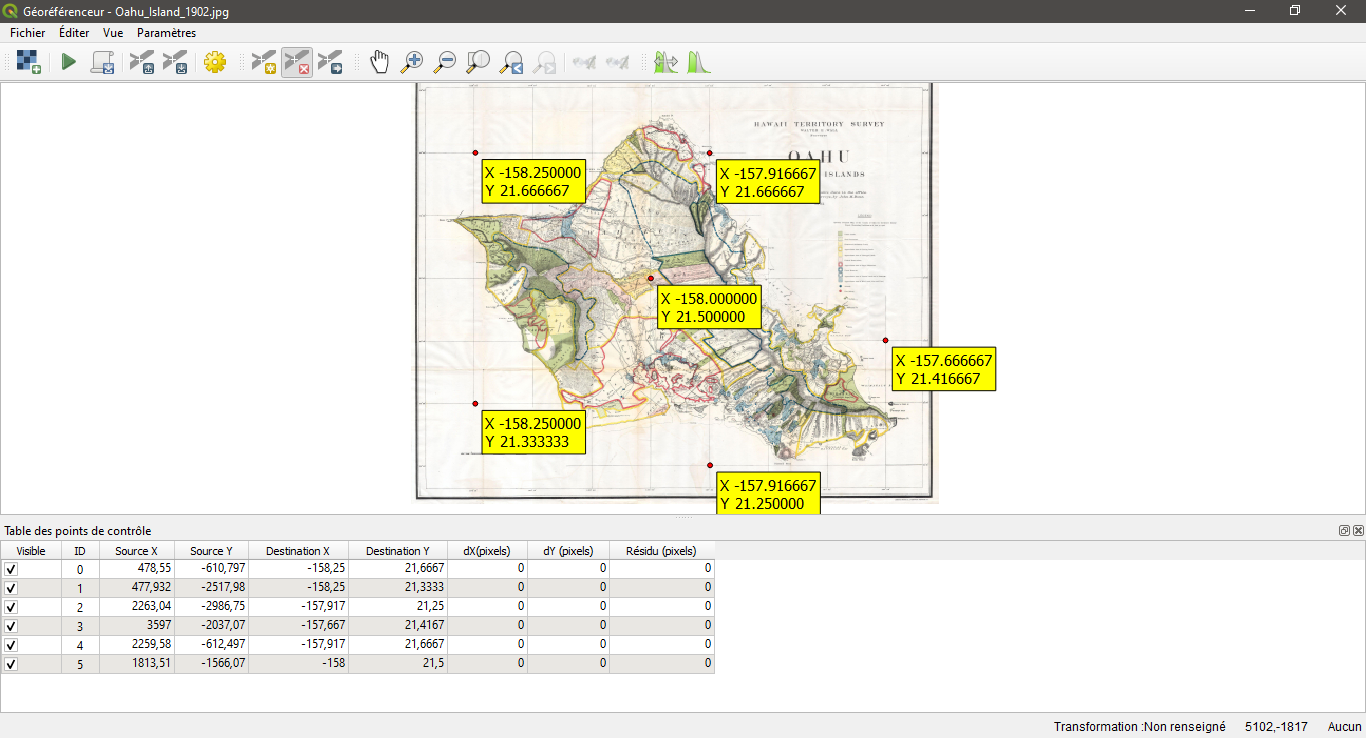Click Destination Y cell 21,5

(x=398, y=664)
